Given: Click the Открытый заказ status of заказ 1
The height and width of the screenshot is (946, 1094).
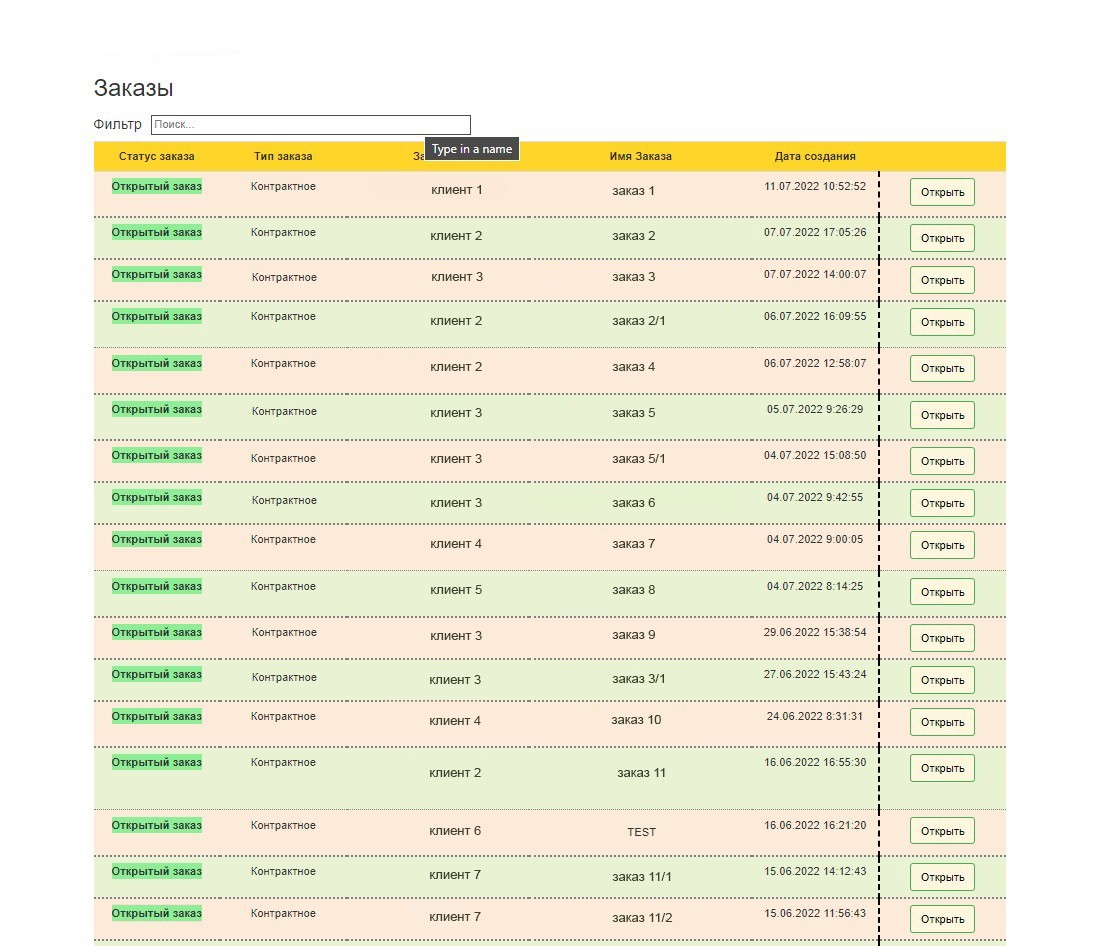Looking at the screenshot, I should (x=156, y=186).
